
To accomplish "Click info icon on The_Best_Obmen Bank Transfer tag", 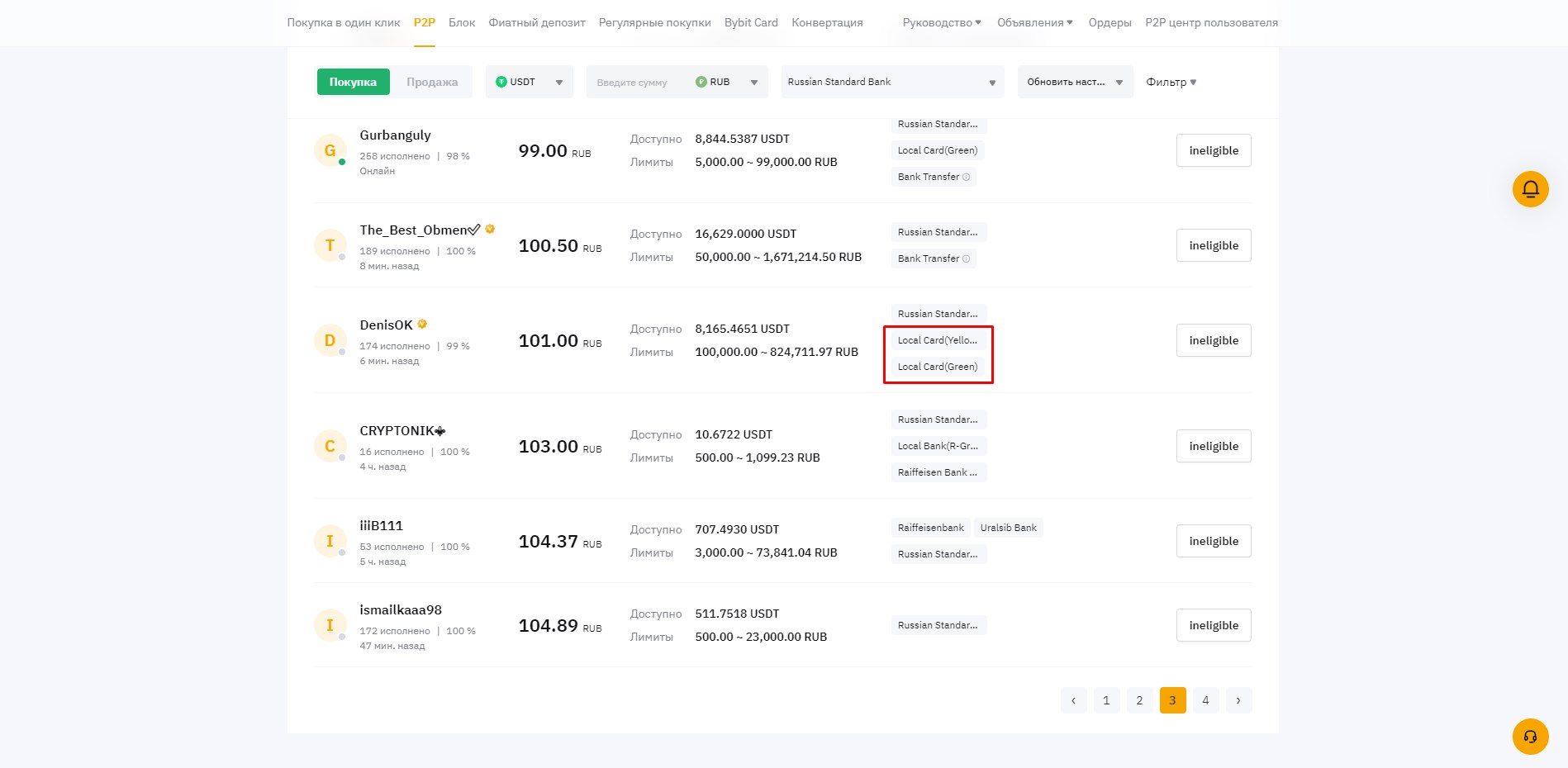I will pos(966,258).
